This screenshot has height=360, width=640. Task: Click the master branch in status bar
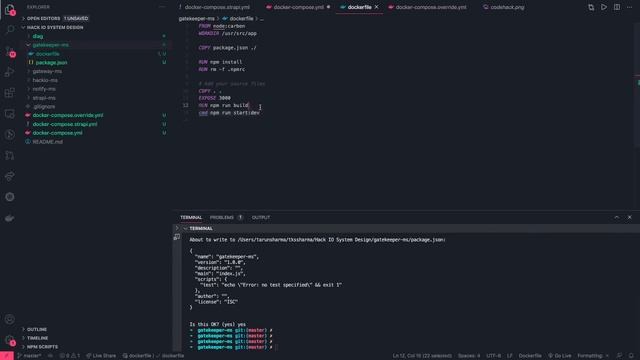point(29,356)
